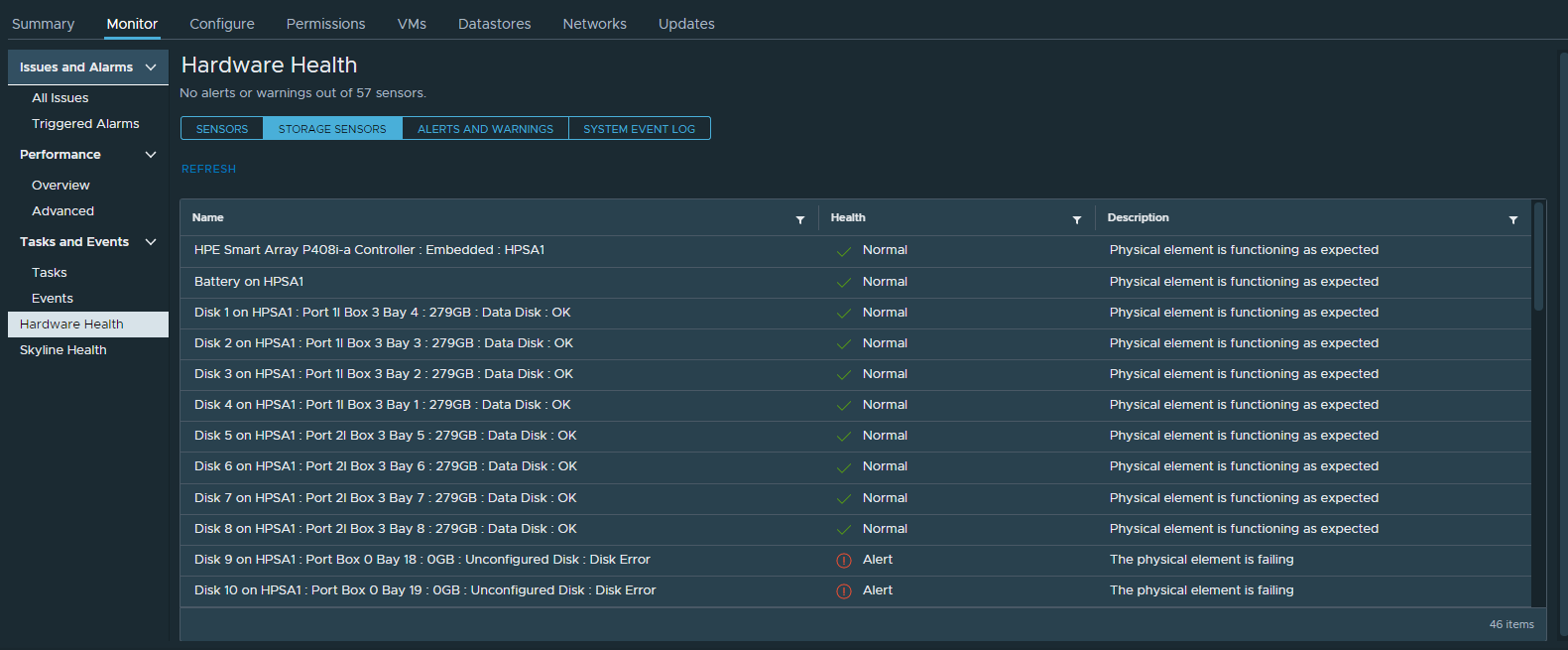Select the HPE Smart Array P408i-a Controller row

pos(856,251)
